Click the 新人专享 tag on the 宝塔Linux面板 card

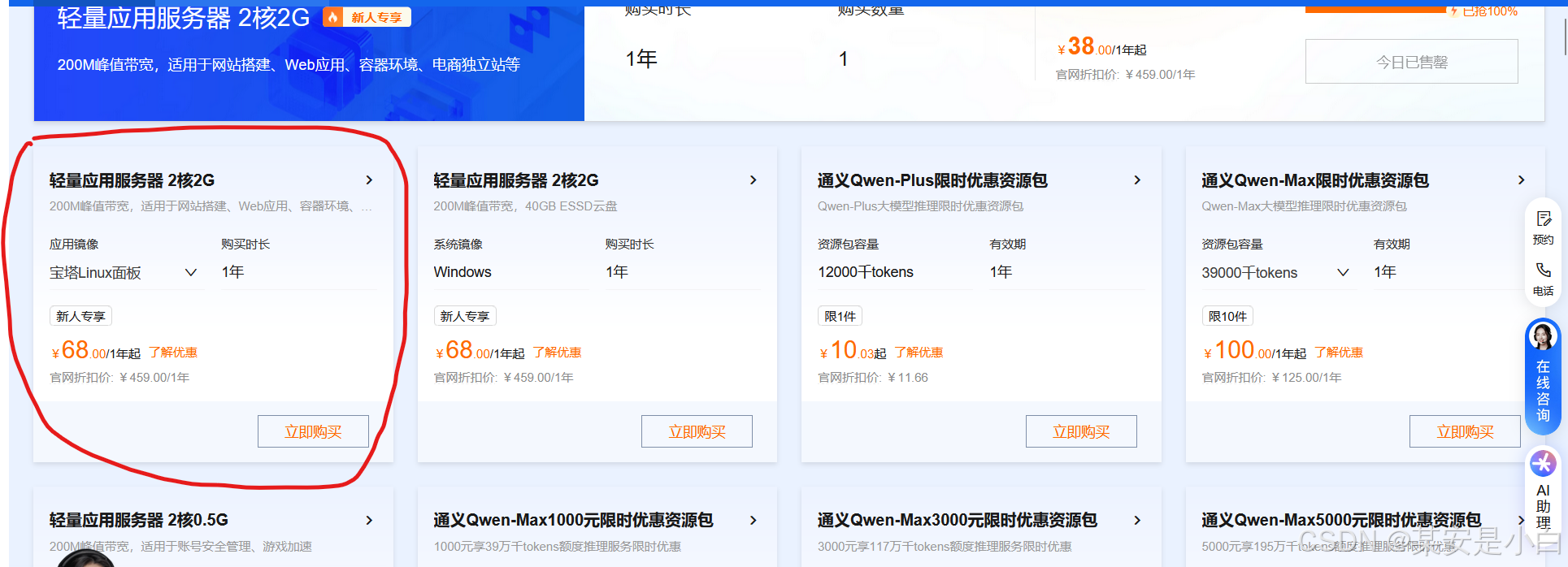pyautogui.click(x=80, y=316)
